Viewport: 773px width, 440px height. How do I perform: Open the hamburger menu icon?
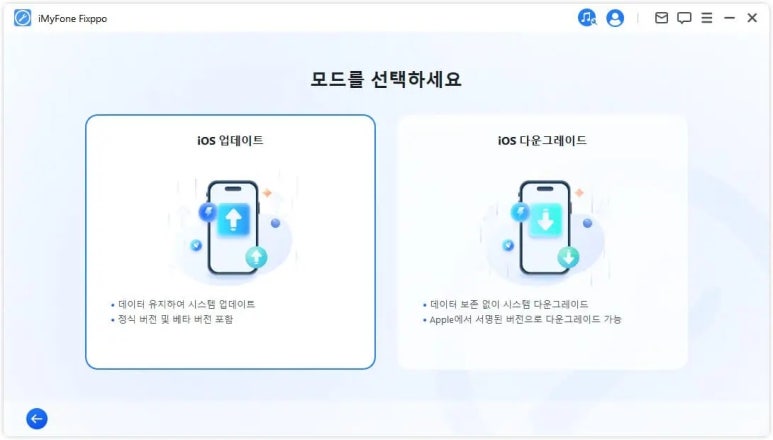pos(706,18)
